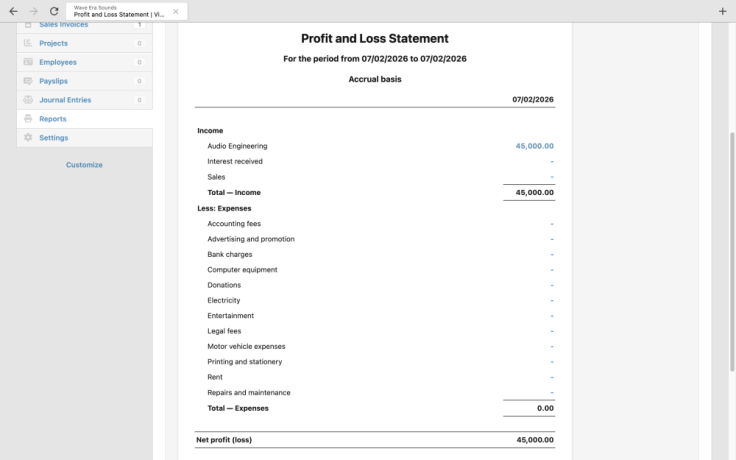The image size is (736, 460).
Task: Open Employees in the sidebar menu
Action: click(x=57, y=62)
